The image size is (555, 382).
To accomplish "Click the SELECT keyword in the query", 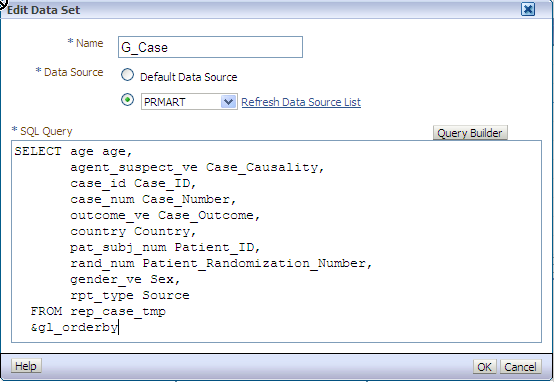I will tap(38, 152).
